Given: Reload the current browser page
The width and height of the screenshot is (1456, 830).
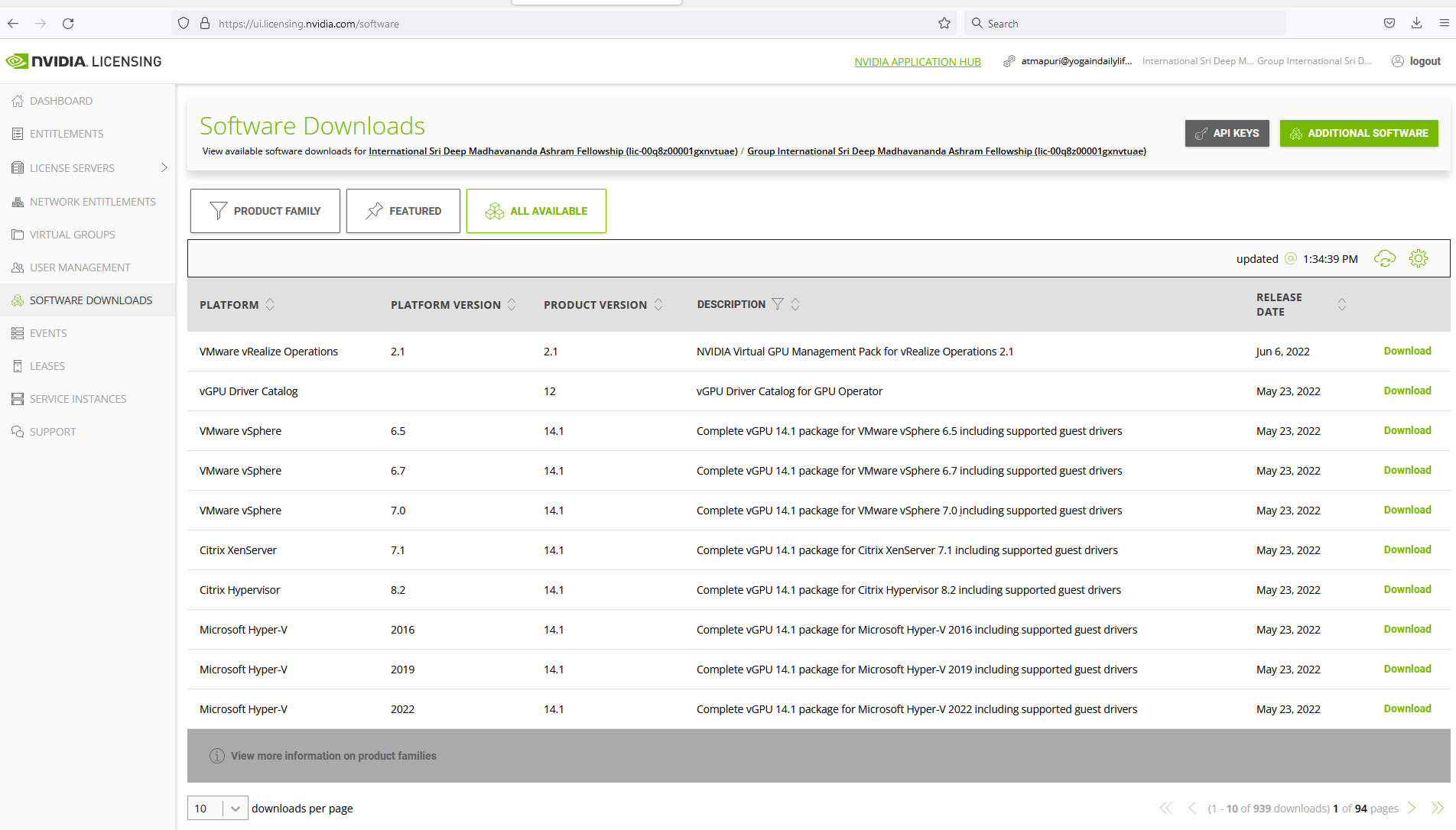Looking at the screenshot, I should [x=68, y=24].
